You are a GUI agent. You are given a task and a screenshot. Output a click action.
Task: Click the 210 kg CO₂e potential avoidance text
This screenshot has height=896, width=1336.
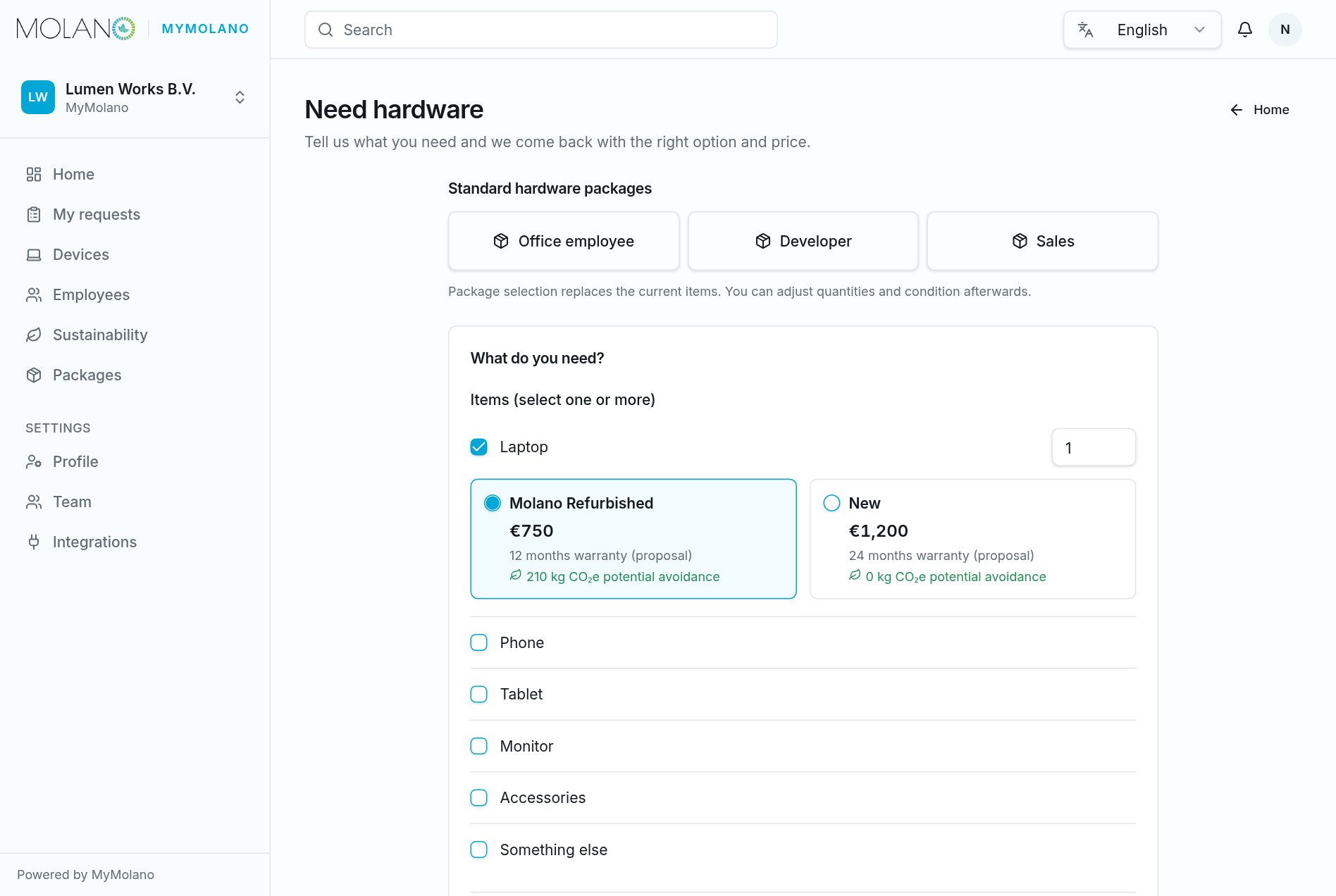tap(623, 577)
